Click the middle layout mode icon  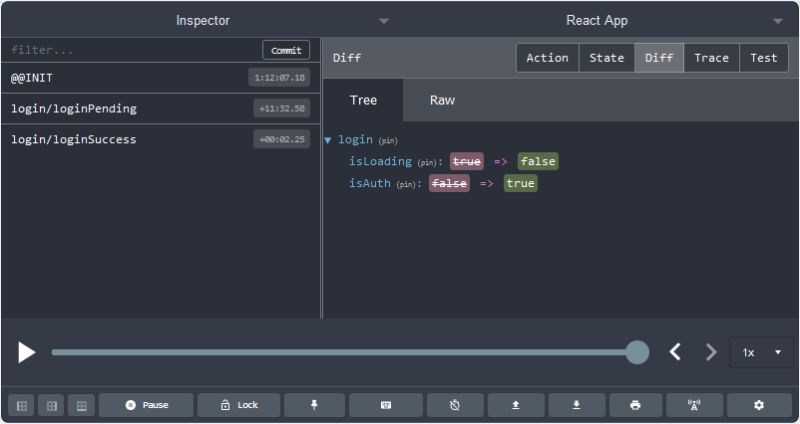52,406
